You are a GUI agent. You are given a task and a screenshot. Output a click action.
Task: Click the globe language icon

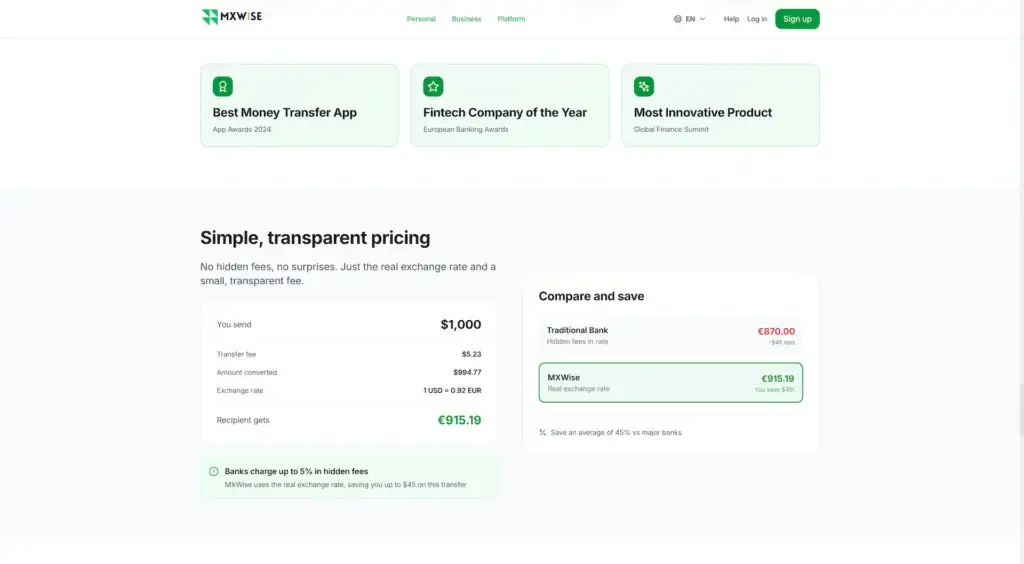click(x=677, y=19)
